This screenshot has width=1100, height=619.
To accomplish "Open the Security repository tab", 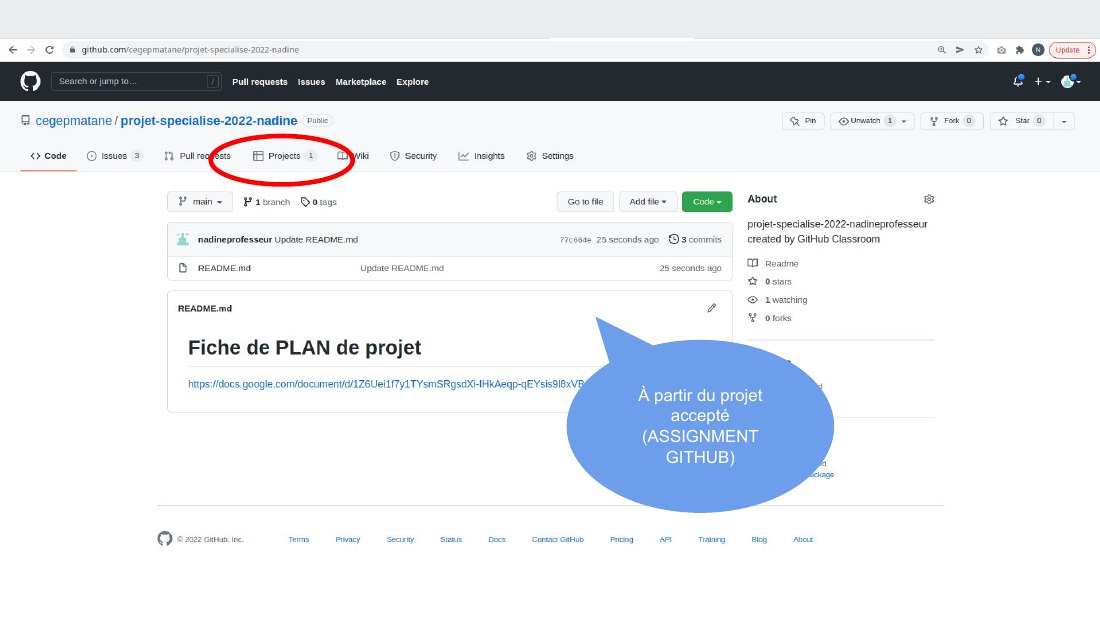I will [x=413, y=156].
